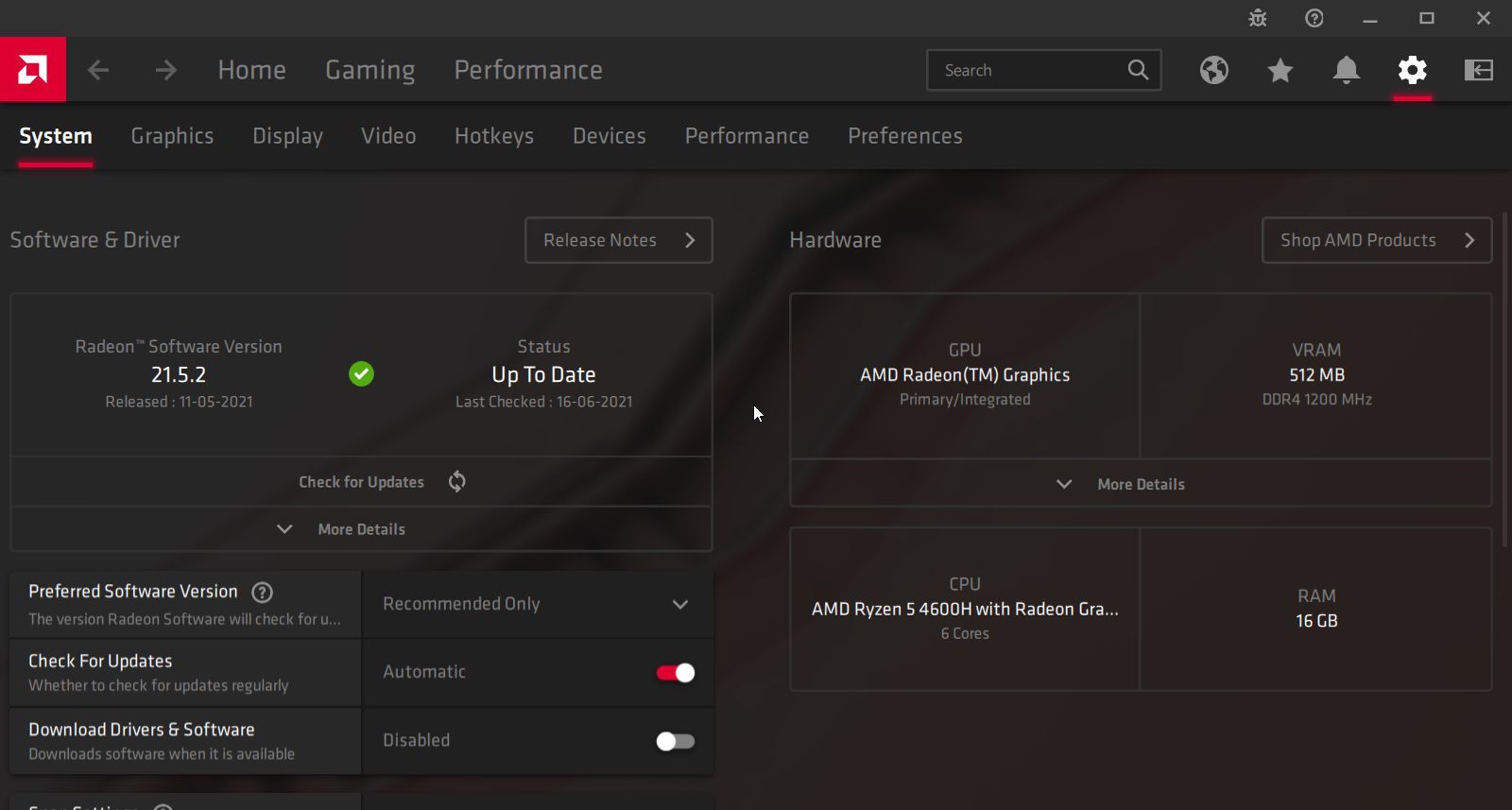The width and height of the screenshot is (1512, 810).
Task: Disable automatic Check For Updates toggle
Action: click(675, 672)
